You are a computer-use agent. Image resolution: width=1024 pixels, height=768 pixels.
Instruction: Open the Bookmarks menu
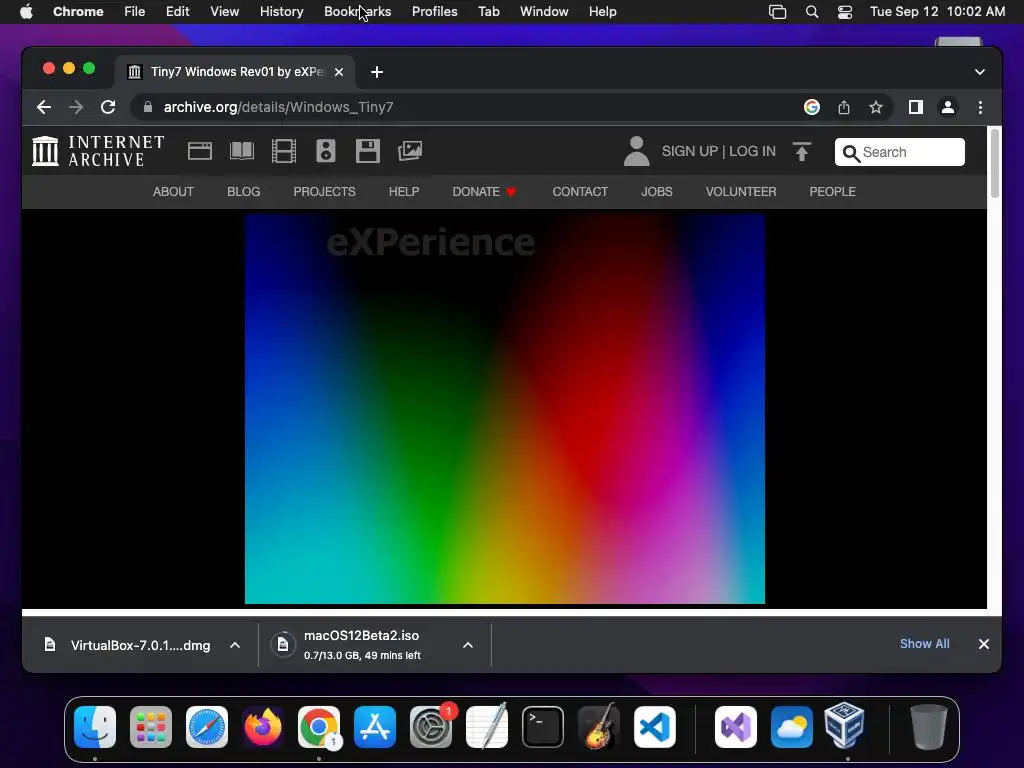point(357,12)
